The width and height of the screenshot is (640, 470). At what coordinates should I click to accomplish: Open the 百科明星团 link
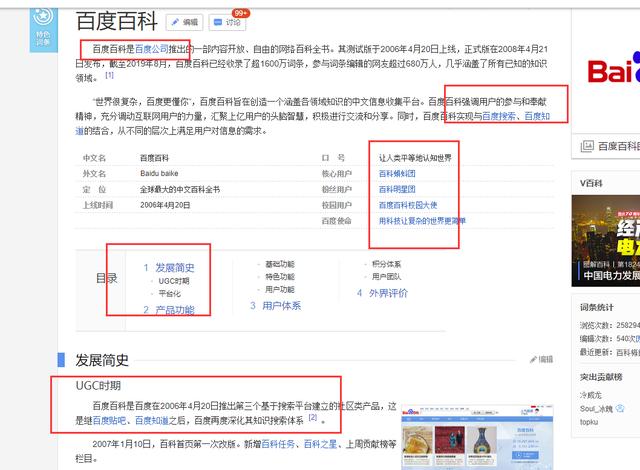coord(397,189)
